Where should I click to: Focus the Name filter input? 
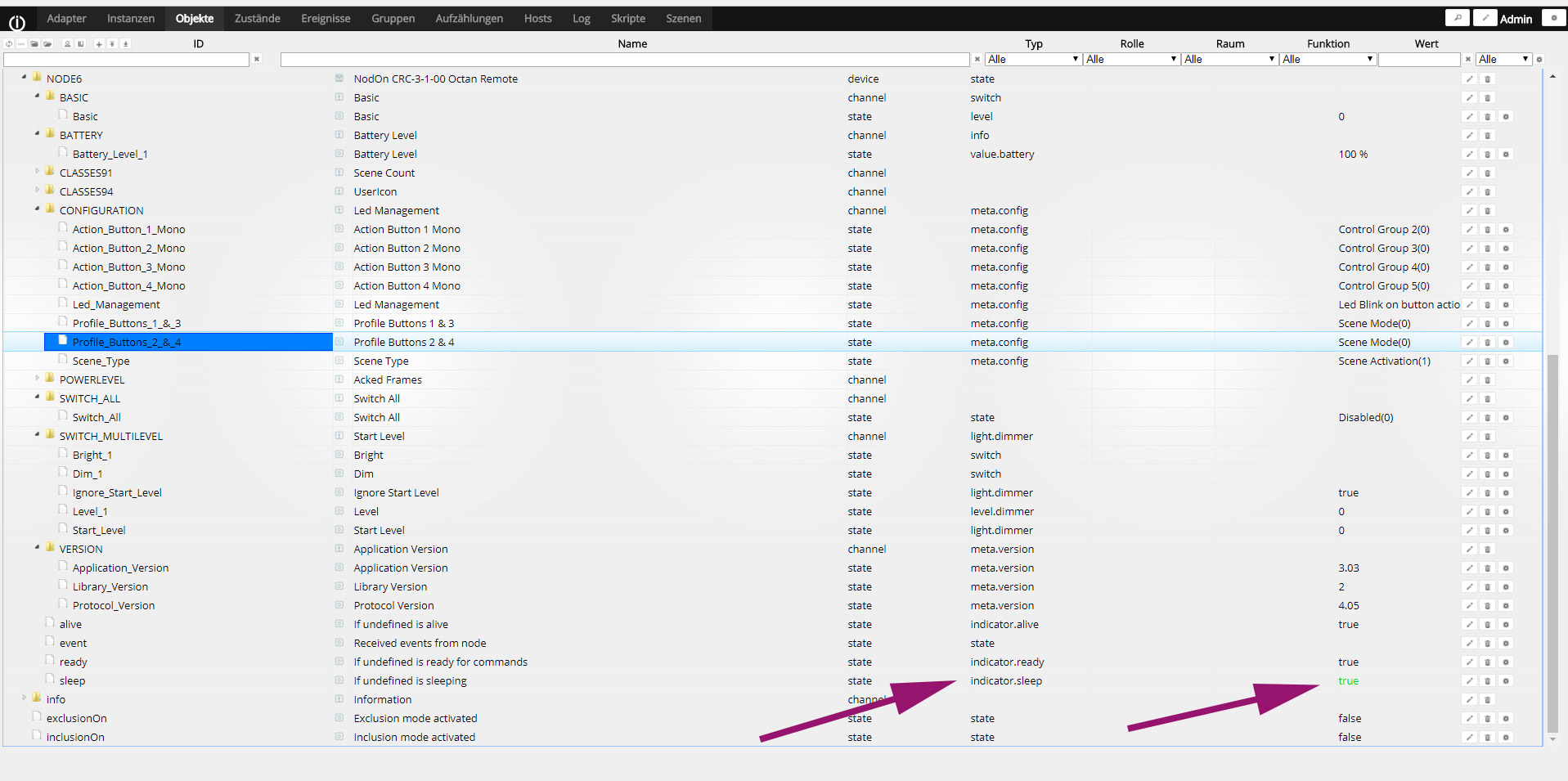coord(625,60)
